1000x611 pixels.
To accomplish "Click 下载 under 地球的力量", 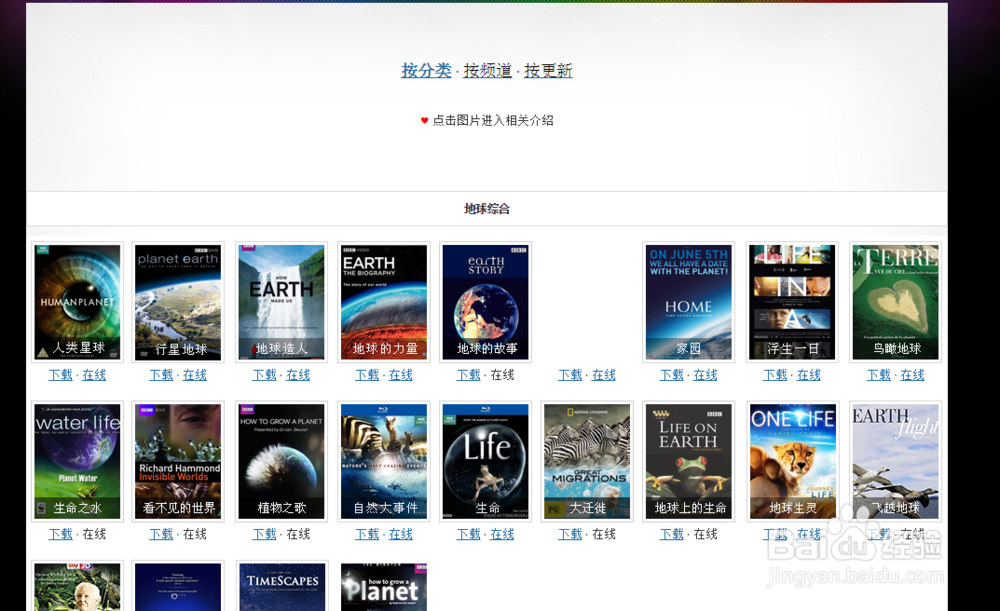I will 367,375.
